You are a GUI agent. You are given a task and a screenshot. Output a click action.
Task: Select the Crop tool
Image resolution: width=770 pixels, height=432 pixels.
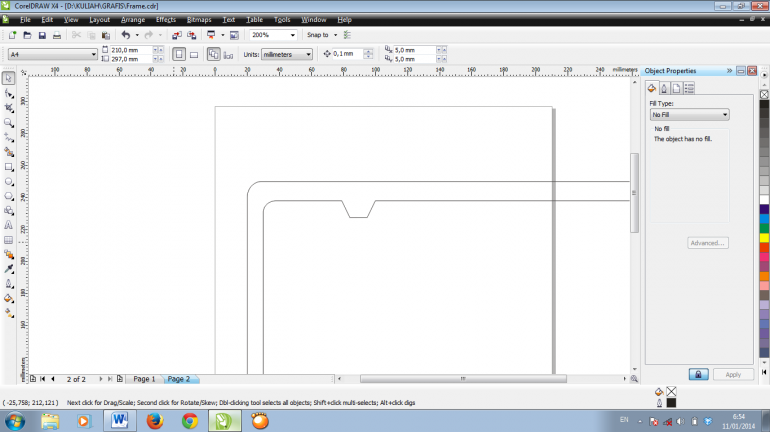[x=8, y=108]
